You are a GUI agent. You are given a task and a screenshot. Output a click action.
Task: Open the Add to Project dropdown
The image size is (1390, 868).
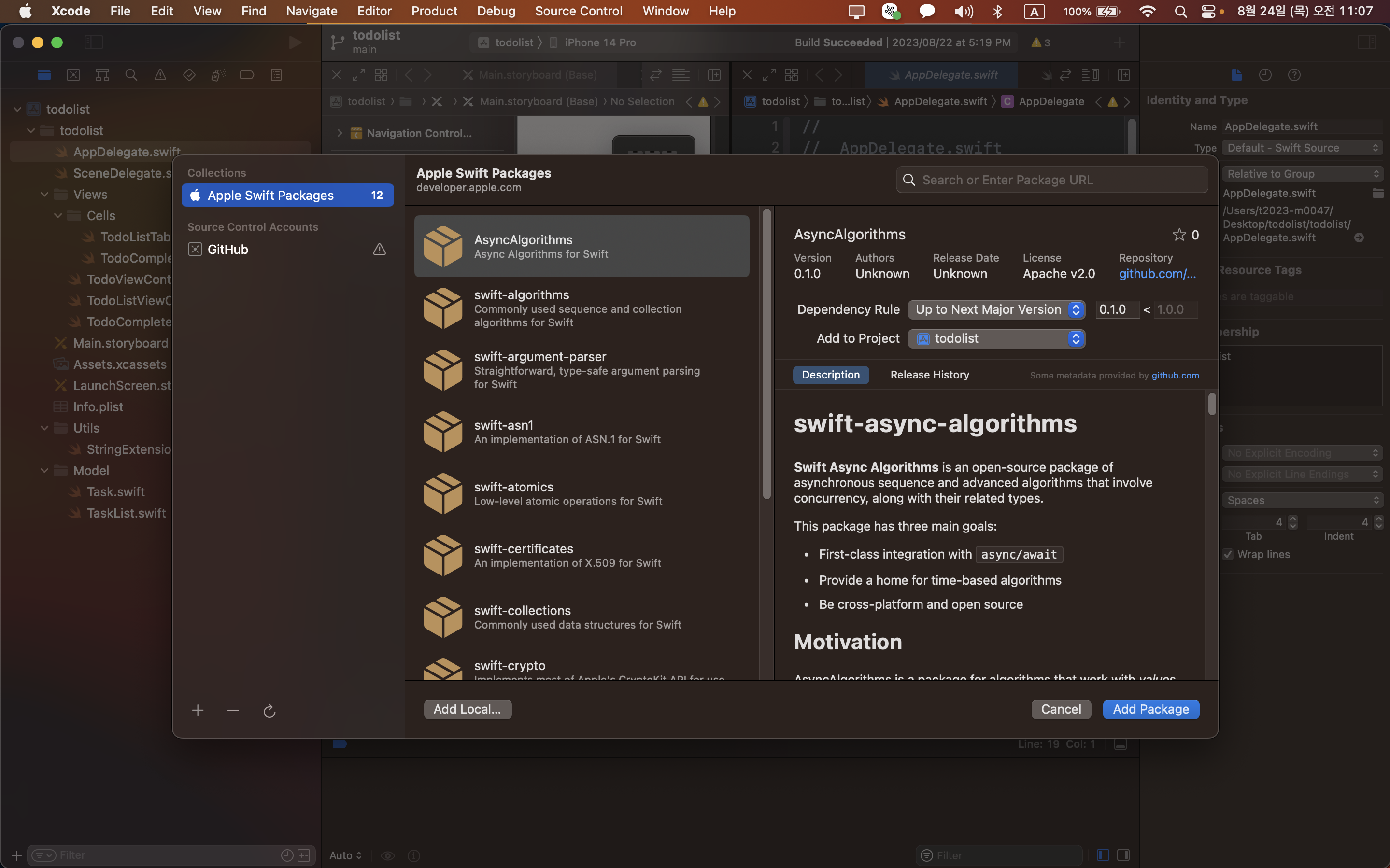point(997,339)
